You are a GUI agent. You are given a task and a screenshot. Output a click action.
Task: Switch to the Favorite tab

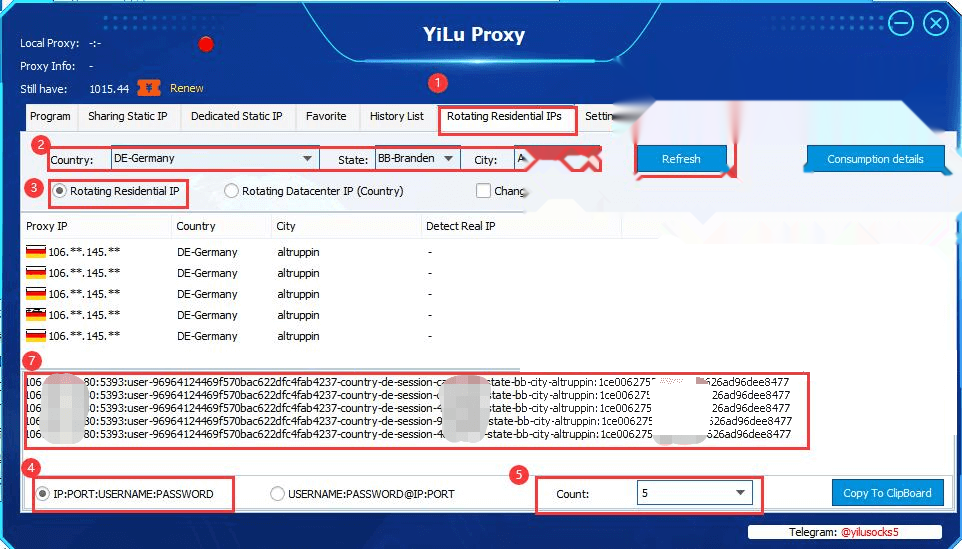326,117
